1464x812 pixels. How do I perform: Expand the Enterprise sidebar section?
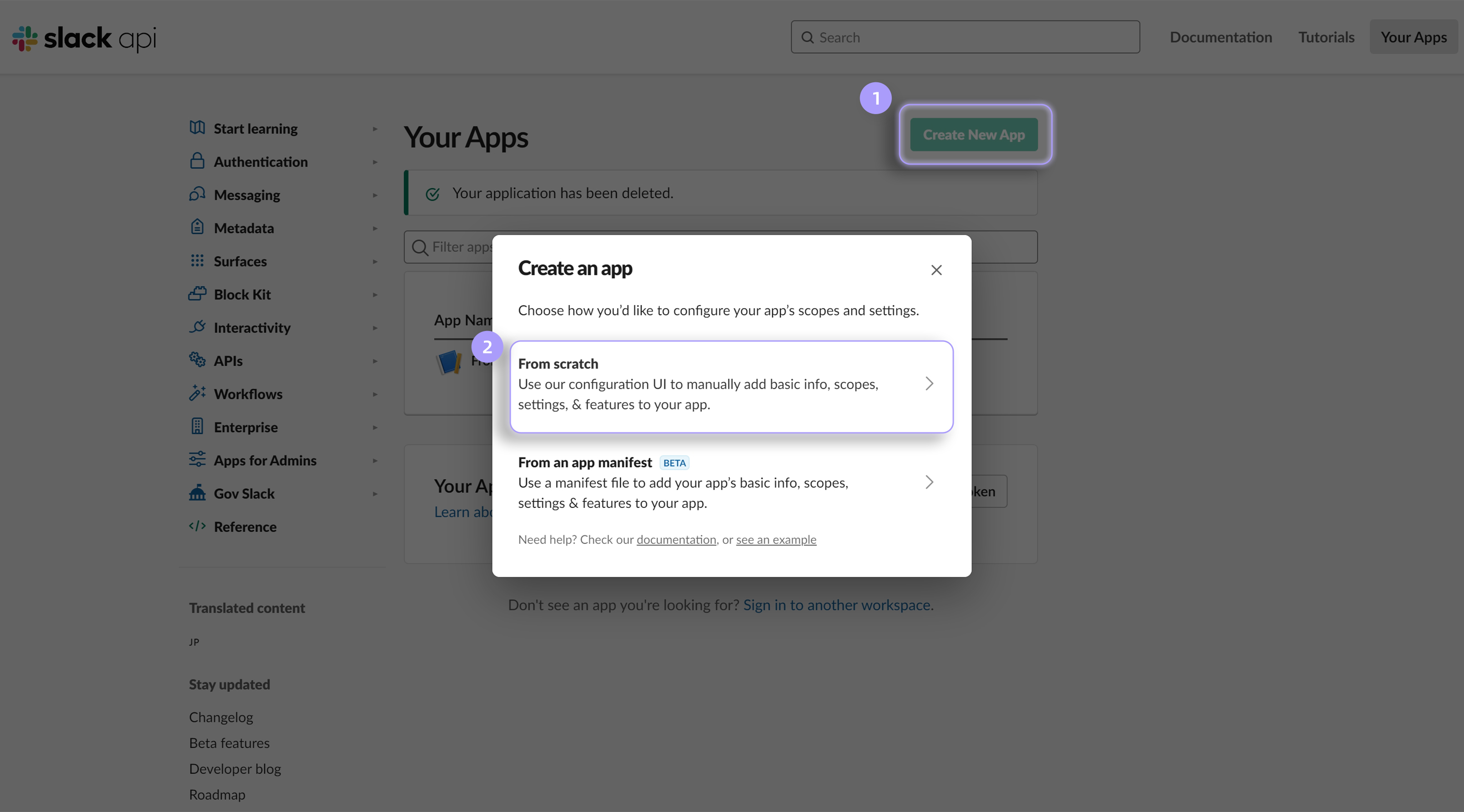click(374, 427)
